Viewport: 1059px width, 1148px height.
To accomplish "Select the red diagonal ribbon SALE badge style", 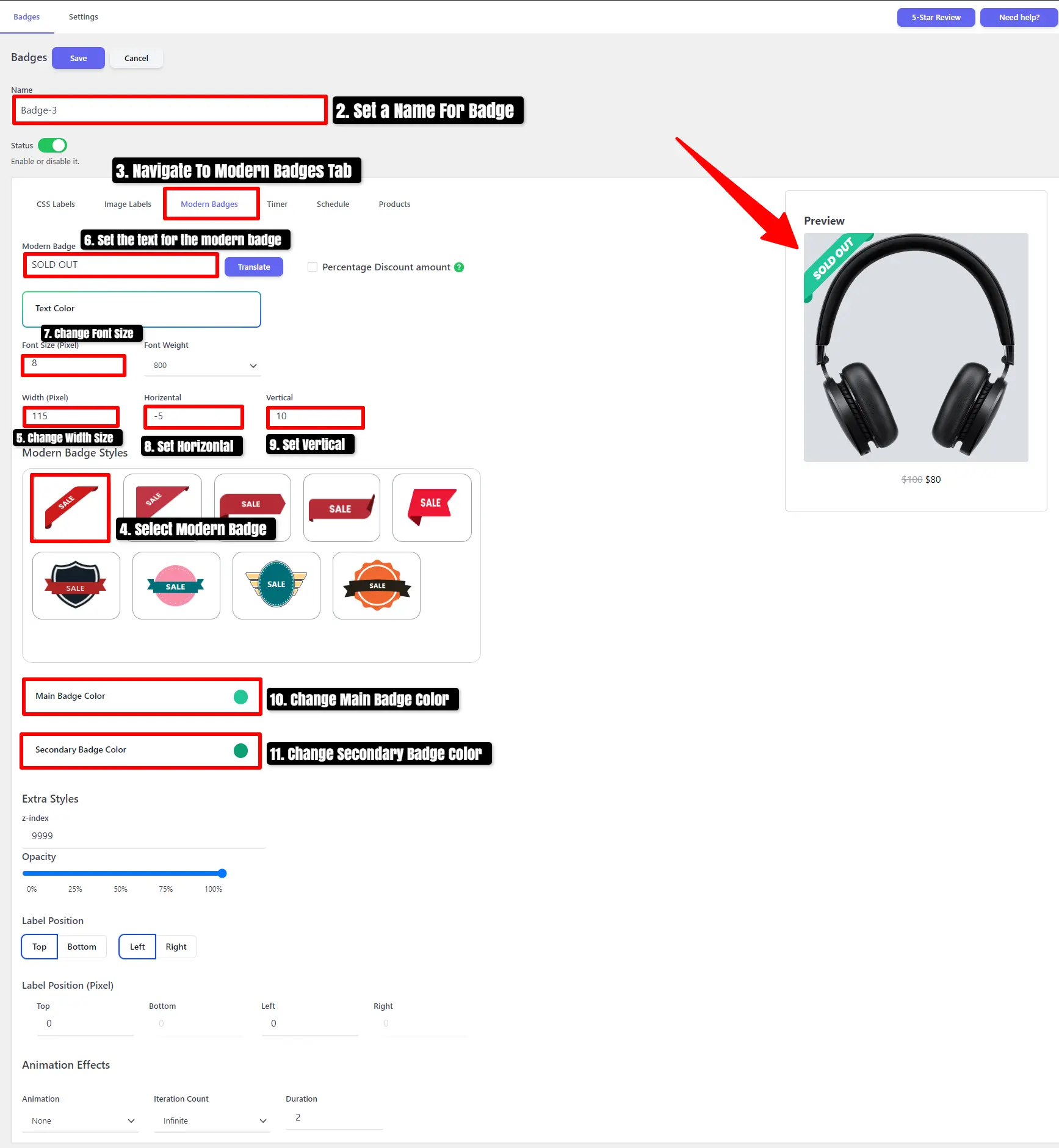I will click(x=70, y=508).
